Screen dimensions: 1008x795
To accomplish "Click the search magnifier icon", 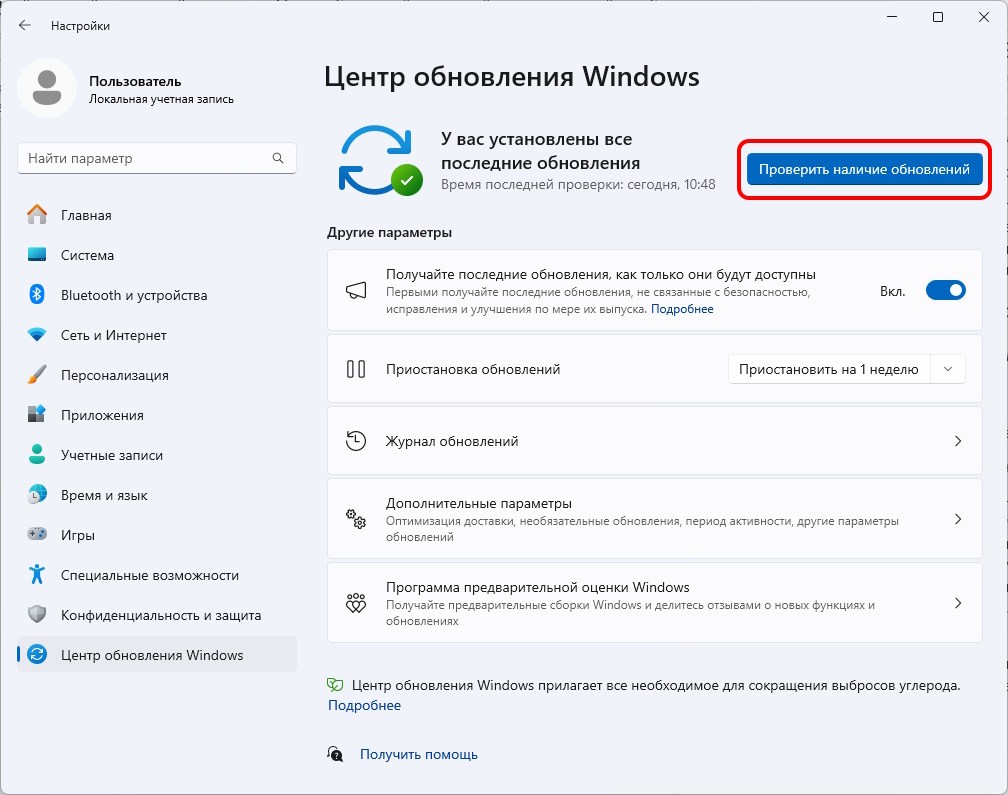I will pos(278,158).
